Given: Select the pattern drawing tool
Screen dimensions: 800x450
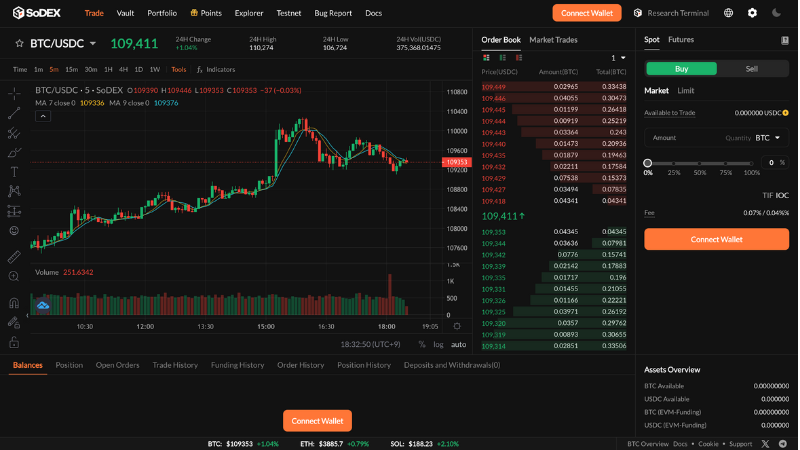Looking at the screenshot, I should 14,191.
